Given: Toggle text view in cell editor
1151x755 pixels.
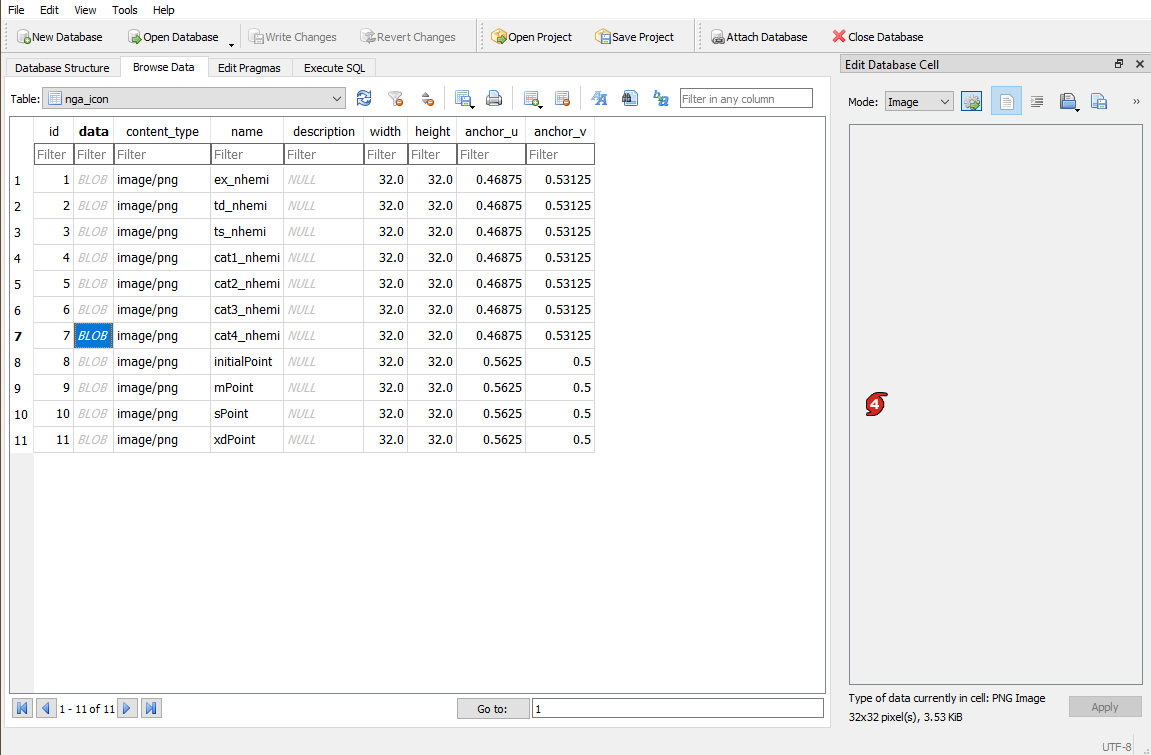Looking at the screenshot, I should tap(1006, 101).
